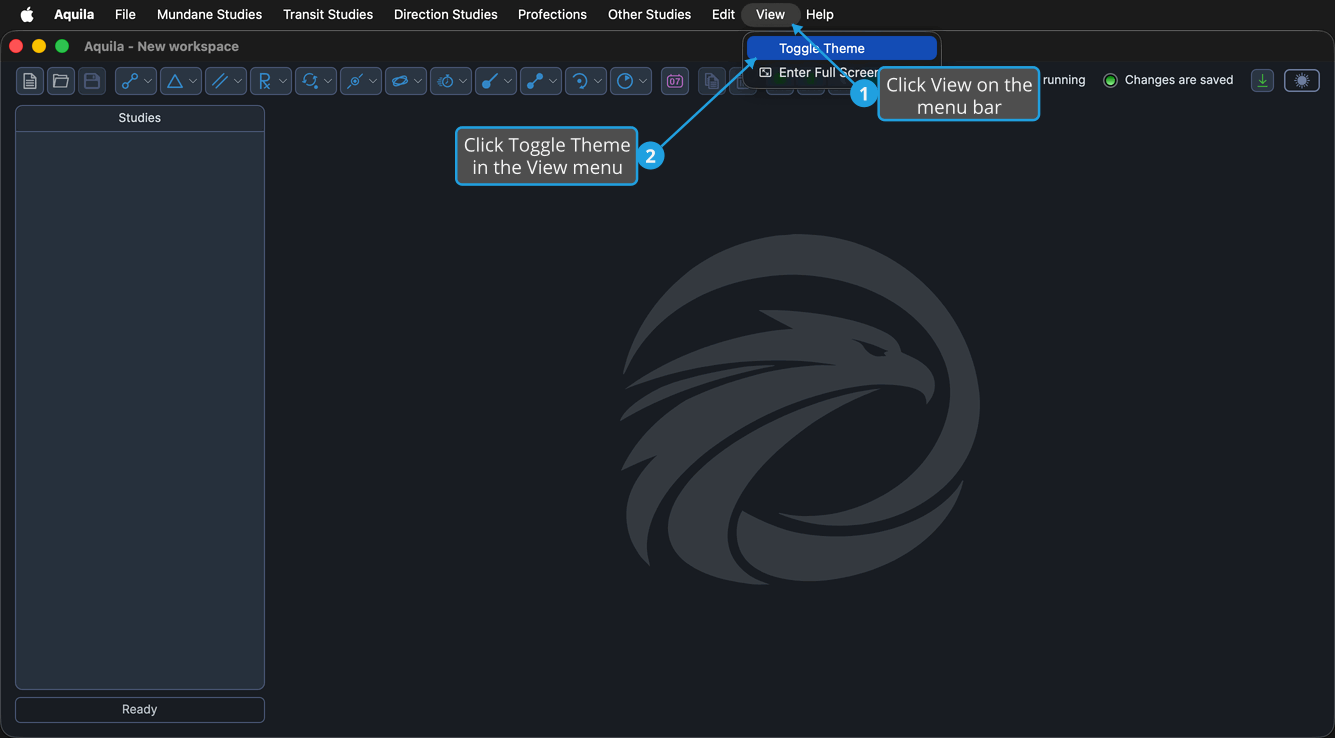1335x738 pixels.
Task: Create a new workspace document
Action: (x=30, y=81)
